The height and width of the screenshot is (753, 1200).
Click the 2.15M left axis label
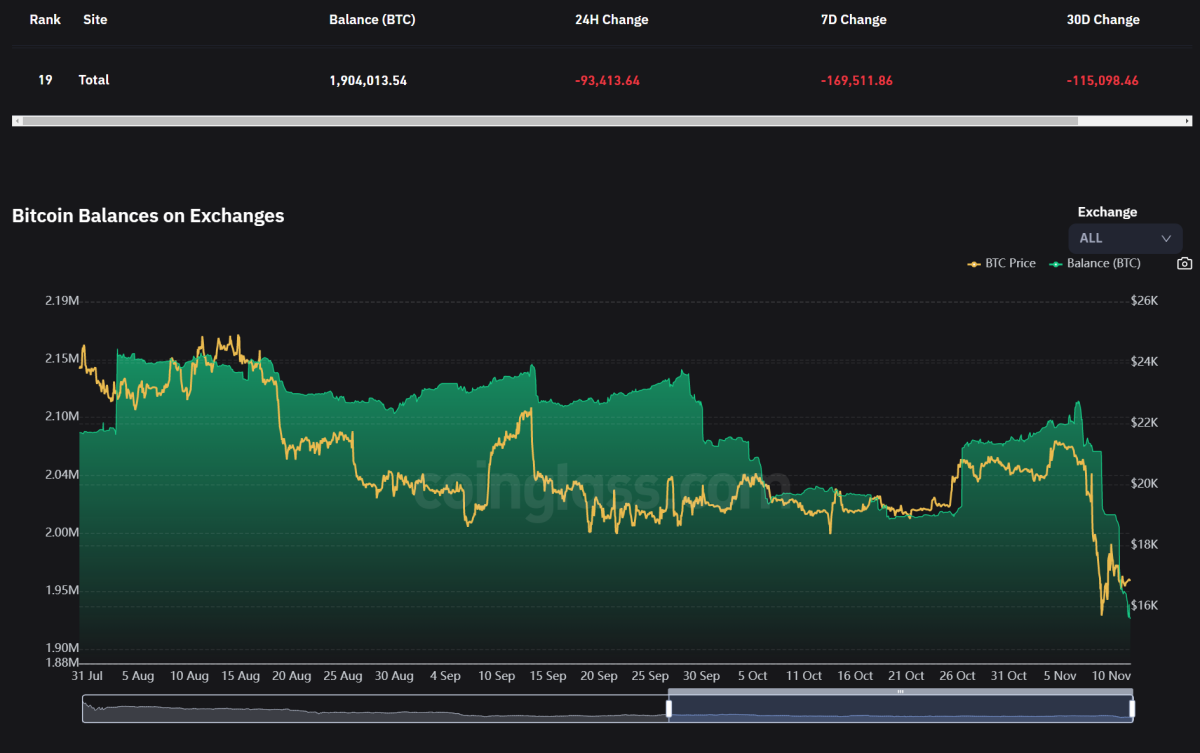(x=62, y=358)
